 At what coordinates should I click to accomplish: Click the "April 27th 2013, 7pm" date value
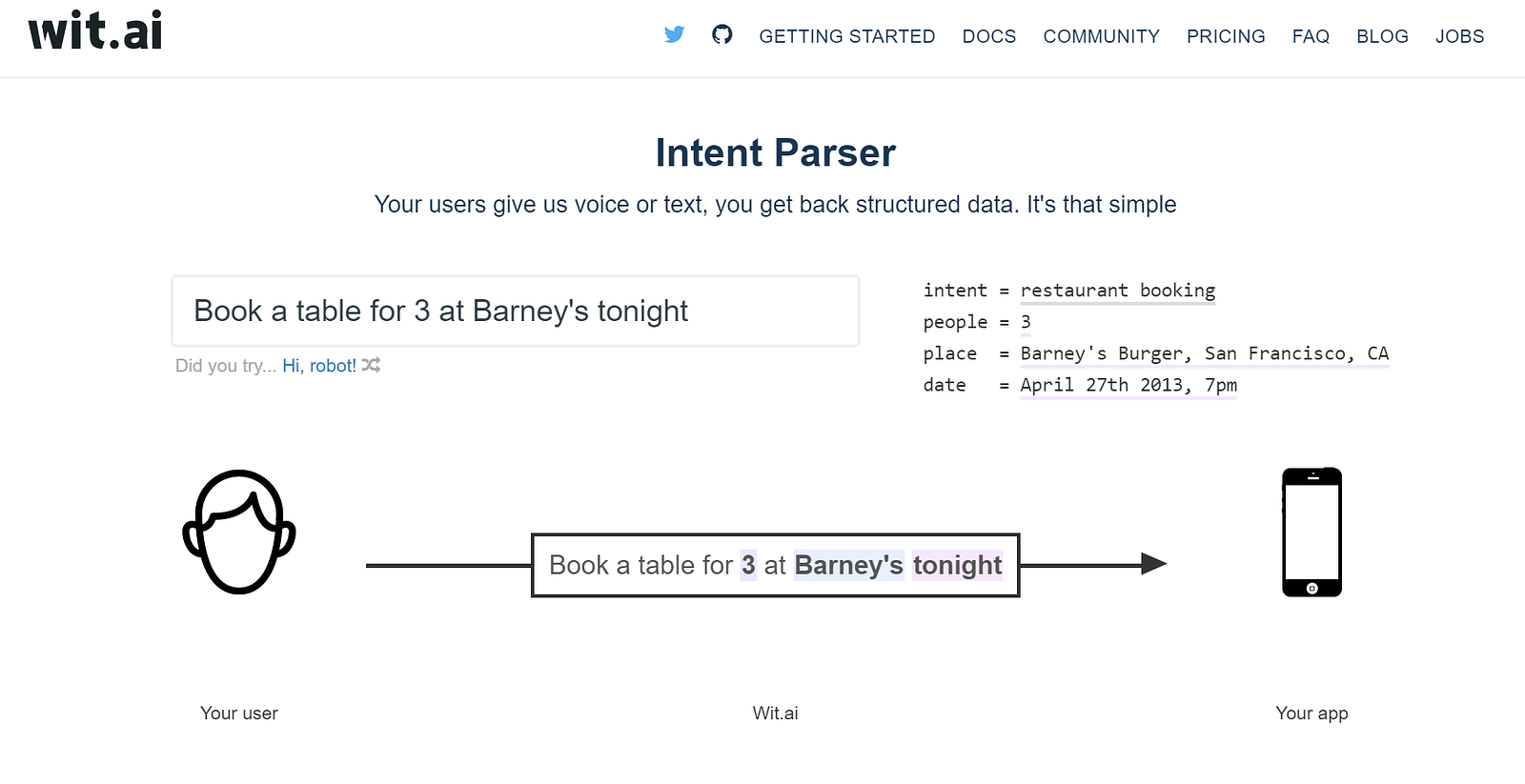pyautogui.click(x=1128, y=385)
